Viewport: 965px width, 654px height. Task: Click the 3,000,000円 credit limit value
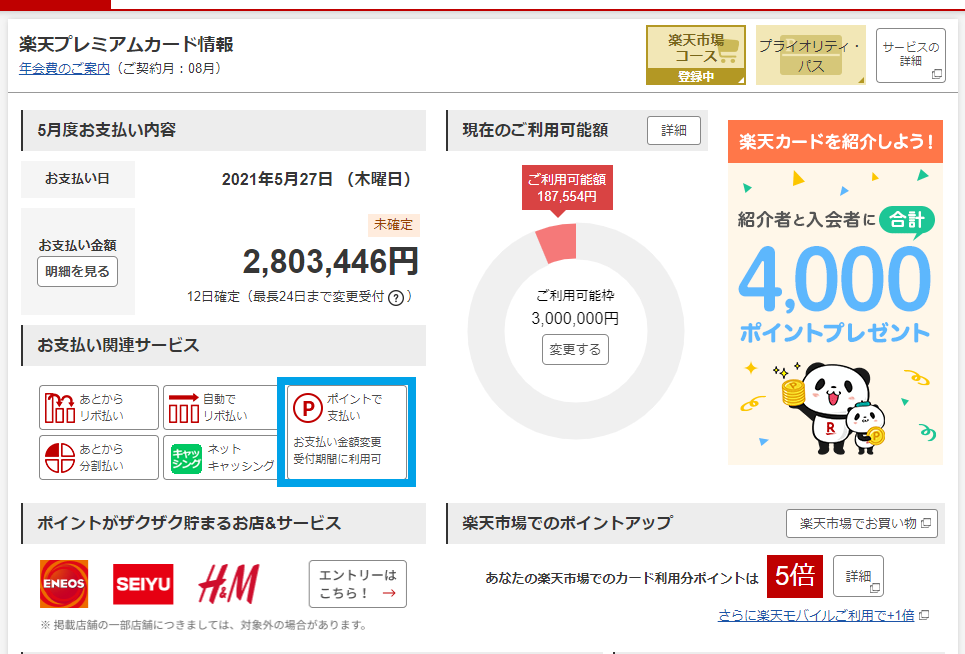click(575, 319)
